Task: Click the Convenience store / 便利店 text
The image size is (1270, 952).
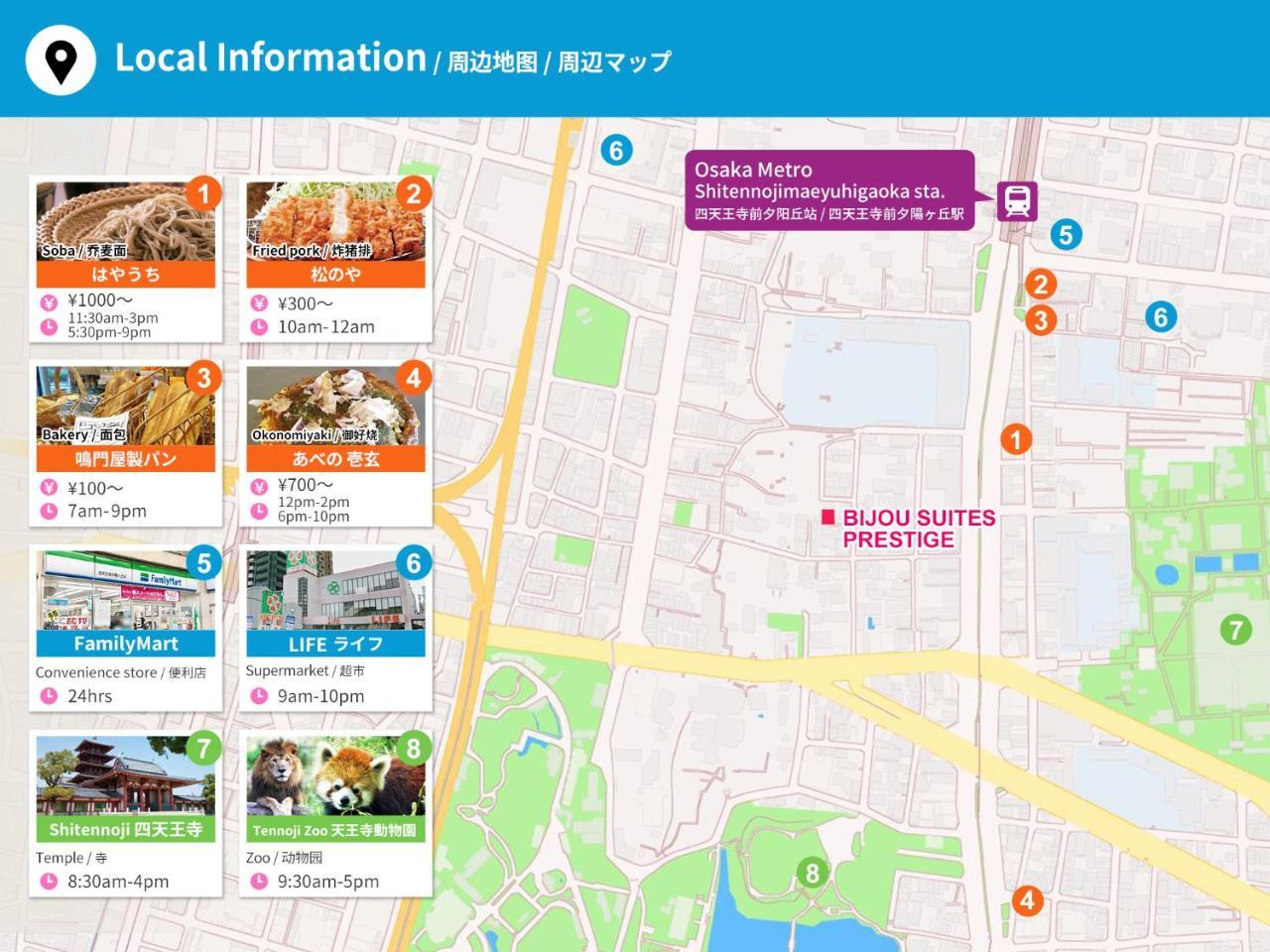Action: 121,672
